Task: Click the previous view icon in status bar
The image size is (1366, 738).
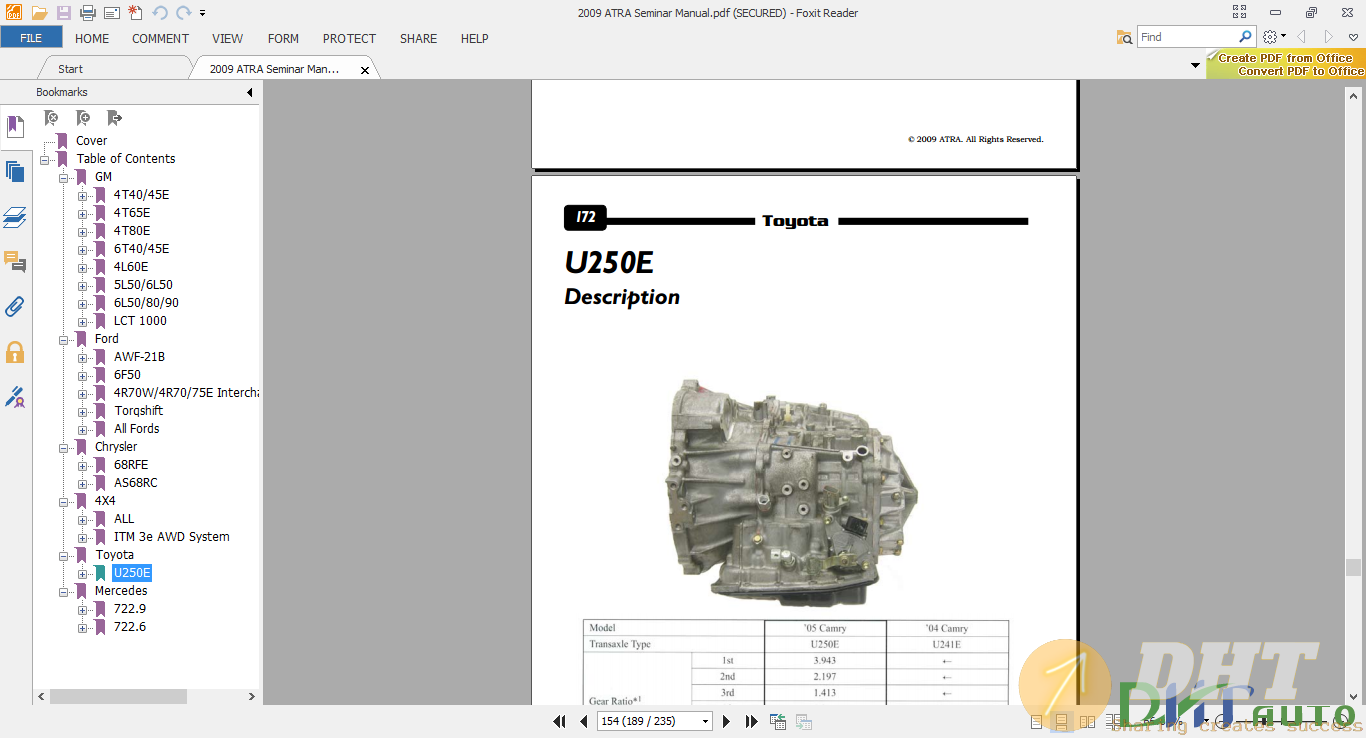Action: (777, 721)
